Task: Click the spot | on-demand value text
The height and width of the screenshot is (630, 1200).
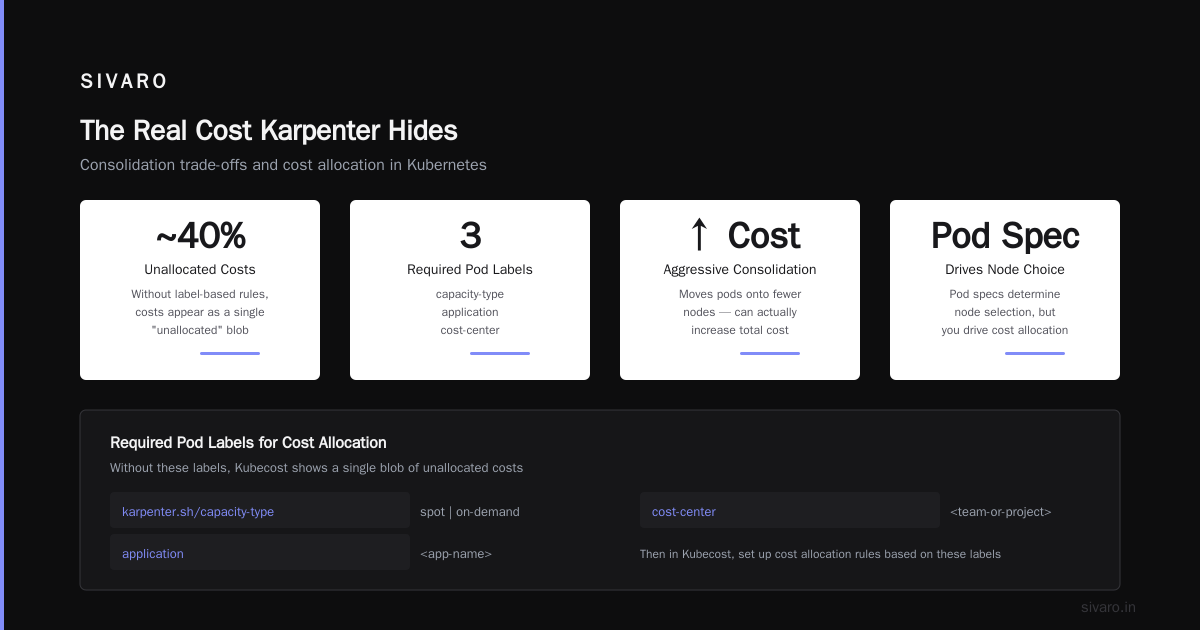Action: 470,512
